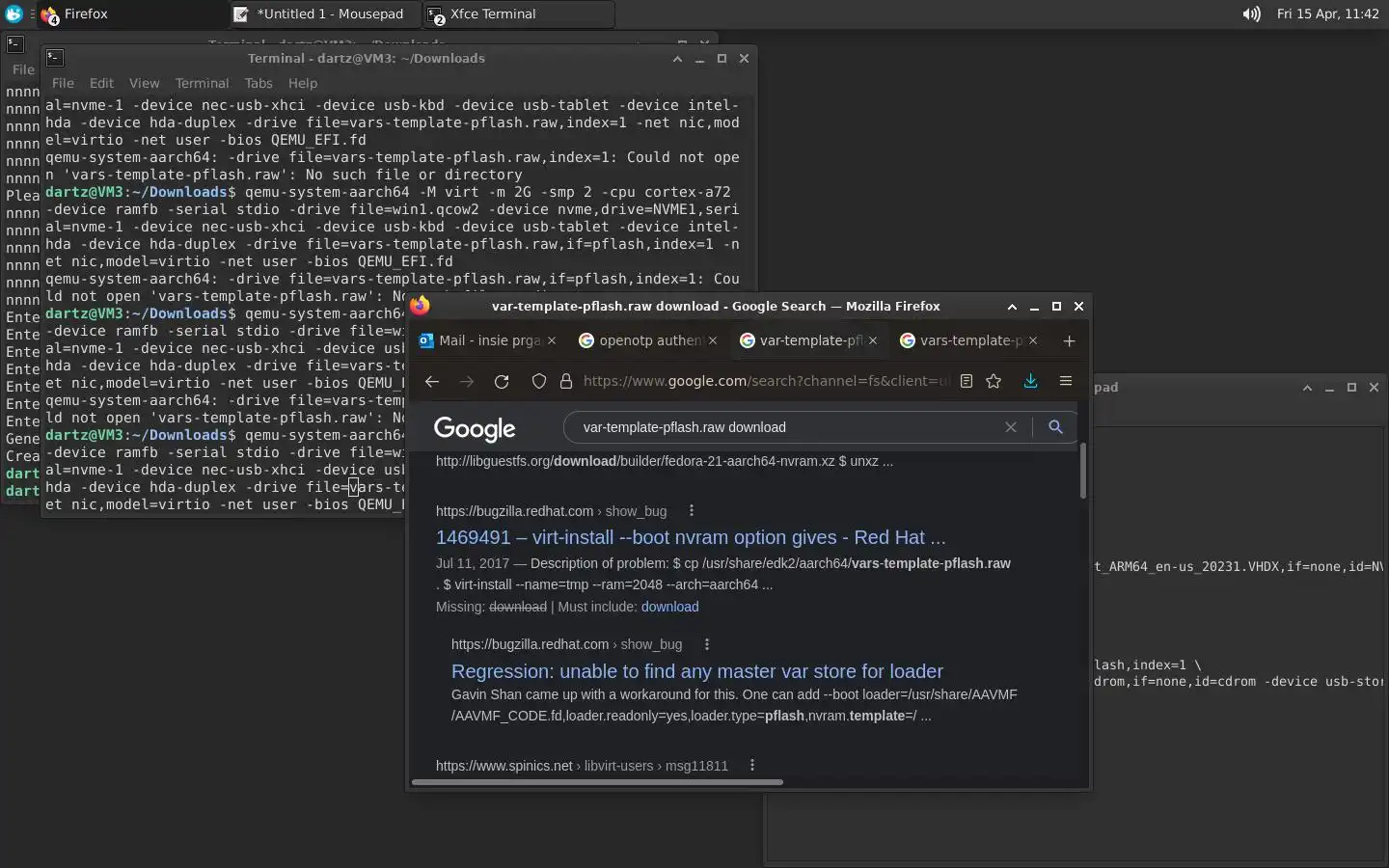
Task: Reload the Google search page
Action: [502, 381]
